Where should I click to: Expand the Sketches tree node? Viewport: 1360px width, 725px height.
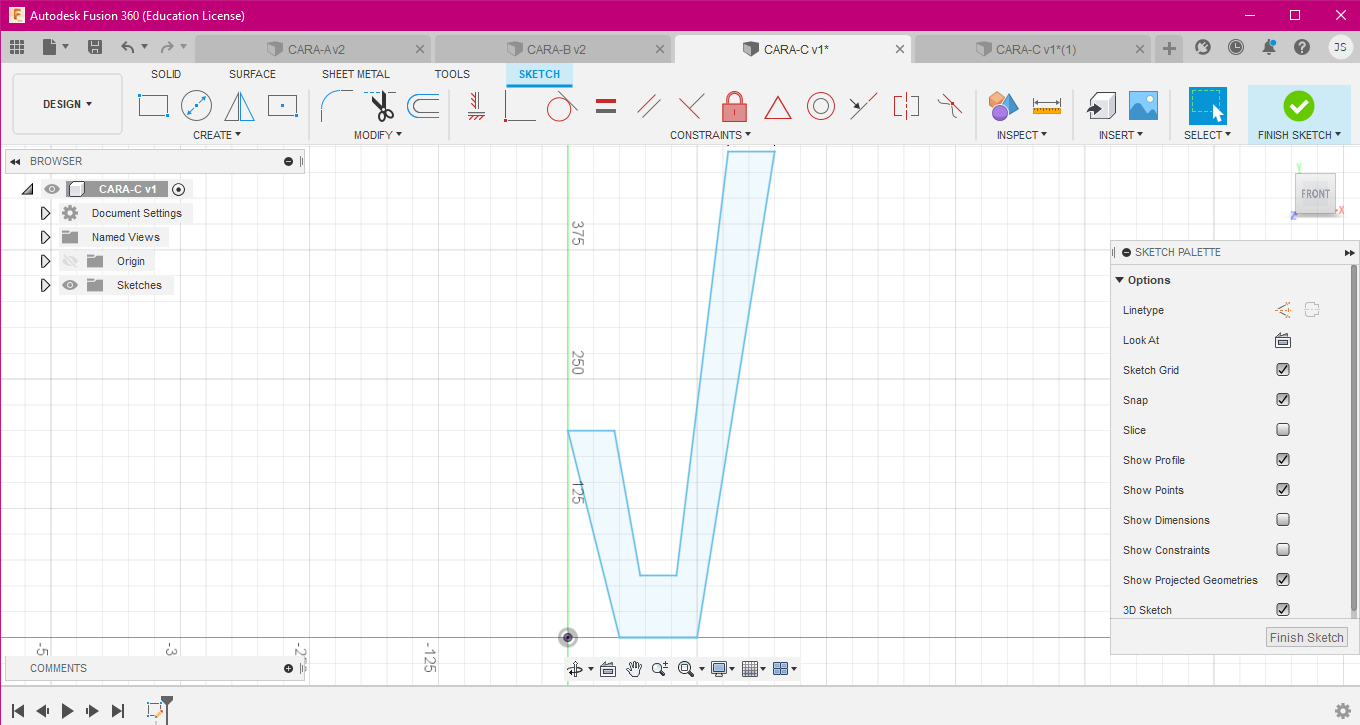click(45, 285)
